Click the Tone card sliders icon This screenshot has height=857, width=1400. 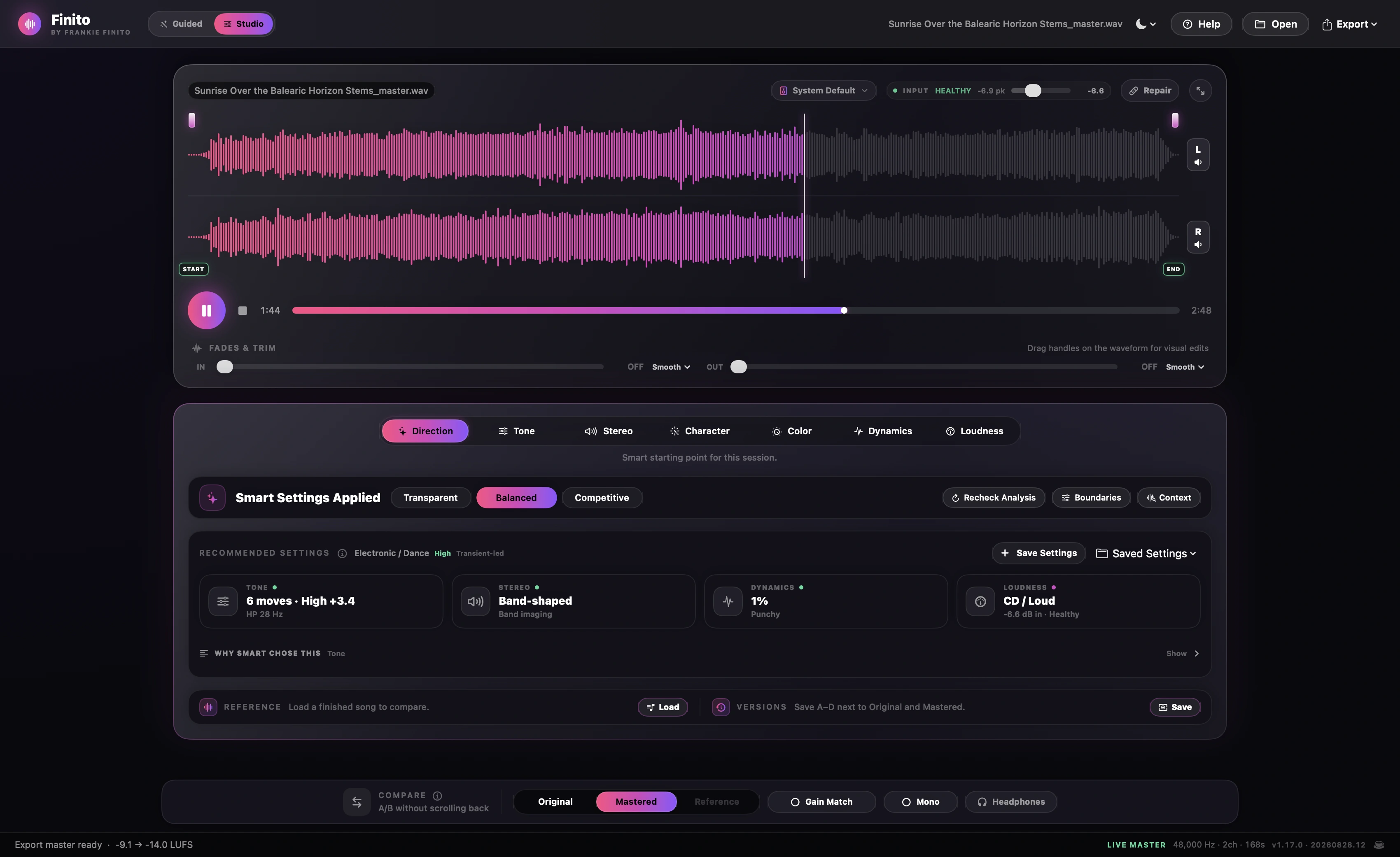click(x=223, y=601)
